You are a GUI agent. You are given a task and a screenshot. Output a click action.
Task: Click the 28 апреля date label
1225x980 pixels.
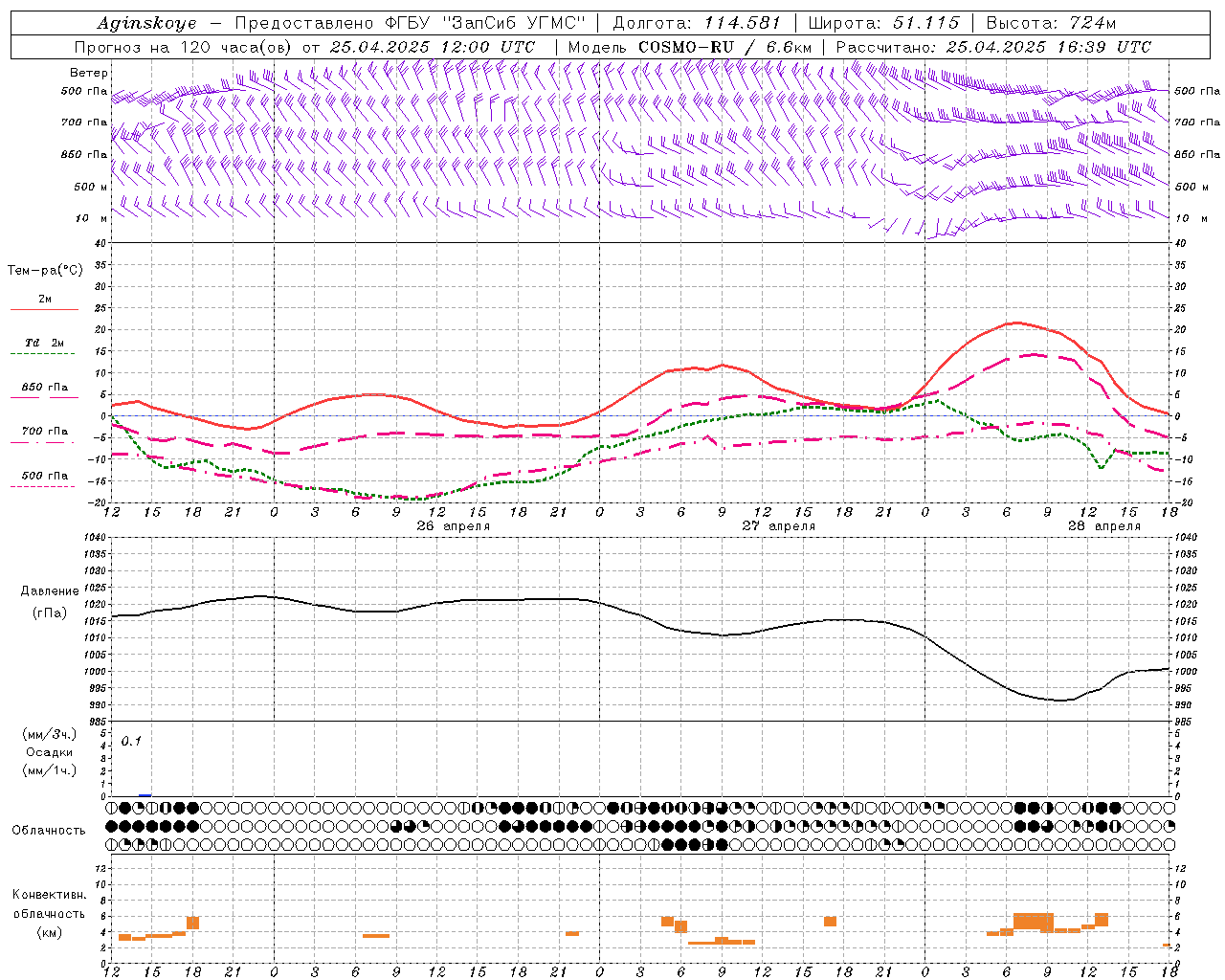1104,525
